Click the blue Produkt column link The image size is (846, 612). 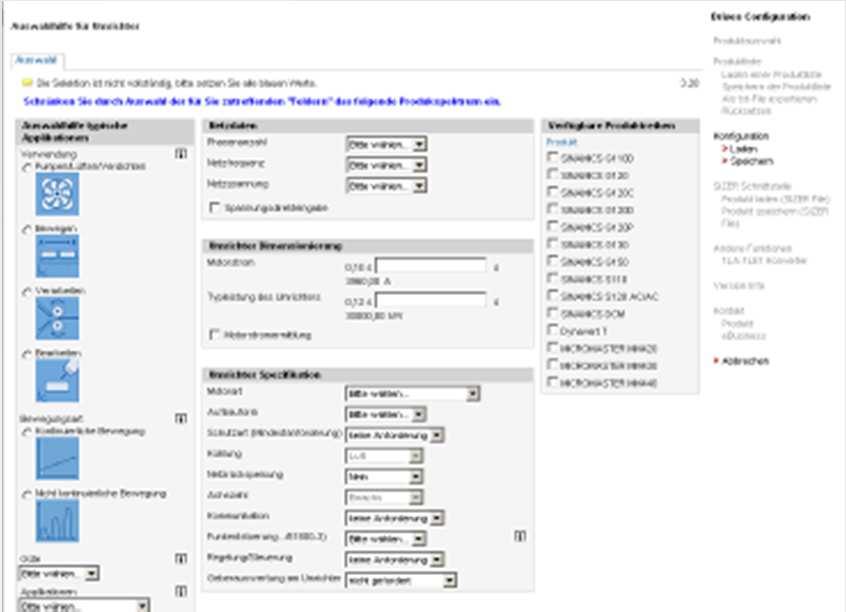coord(562,142)
